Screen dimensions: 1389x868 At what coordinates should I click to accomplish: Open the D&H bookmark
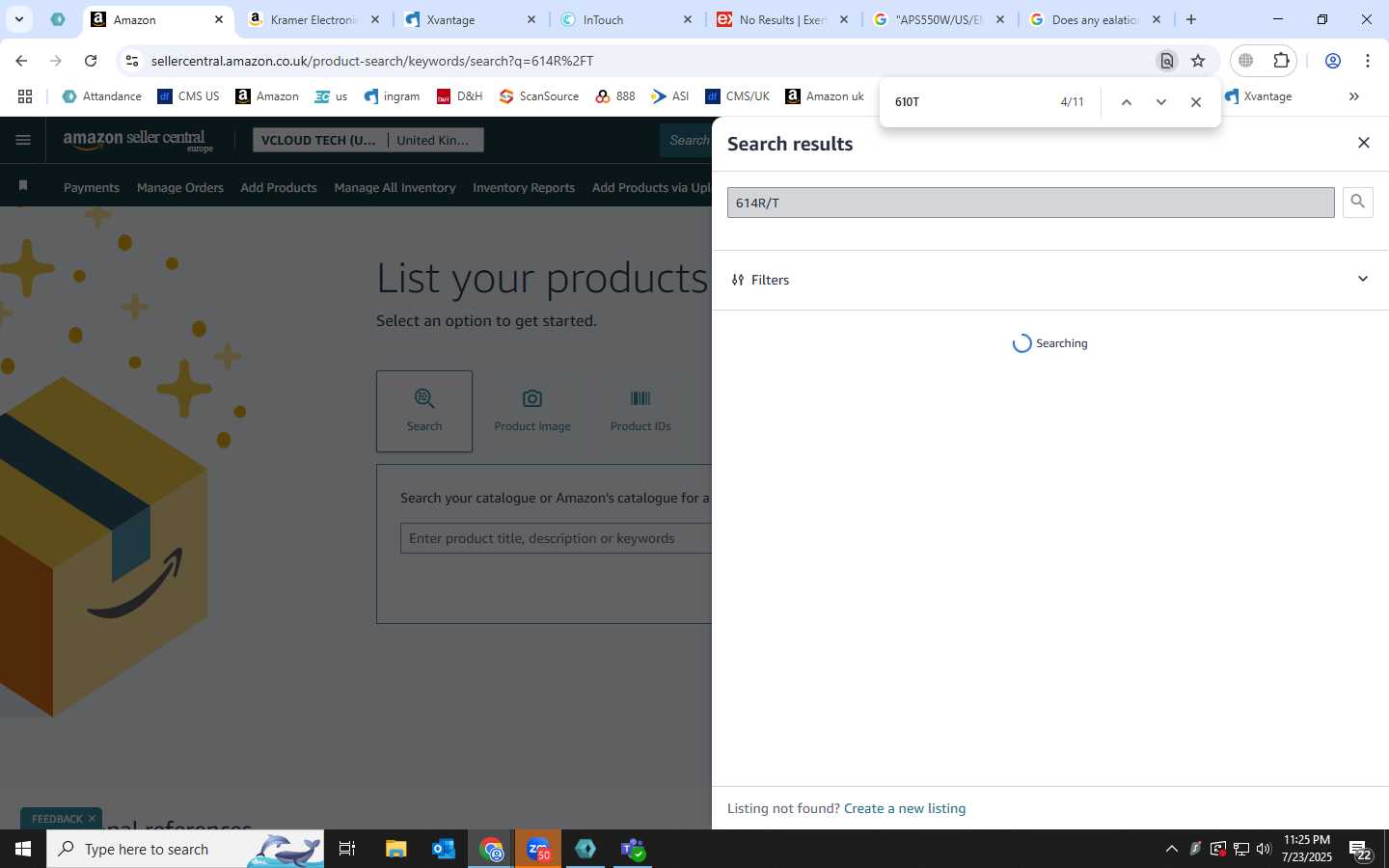click(x=459, y=96)
